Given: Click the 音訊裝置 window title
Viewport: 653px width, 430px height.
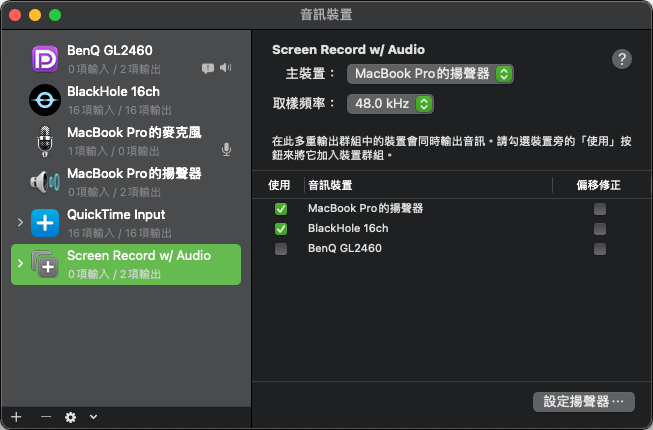Looking at the screenshot, I should click(x=326, y=15).
